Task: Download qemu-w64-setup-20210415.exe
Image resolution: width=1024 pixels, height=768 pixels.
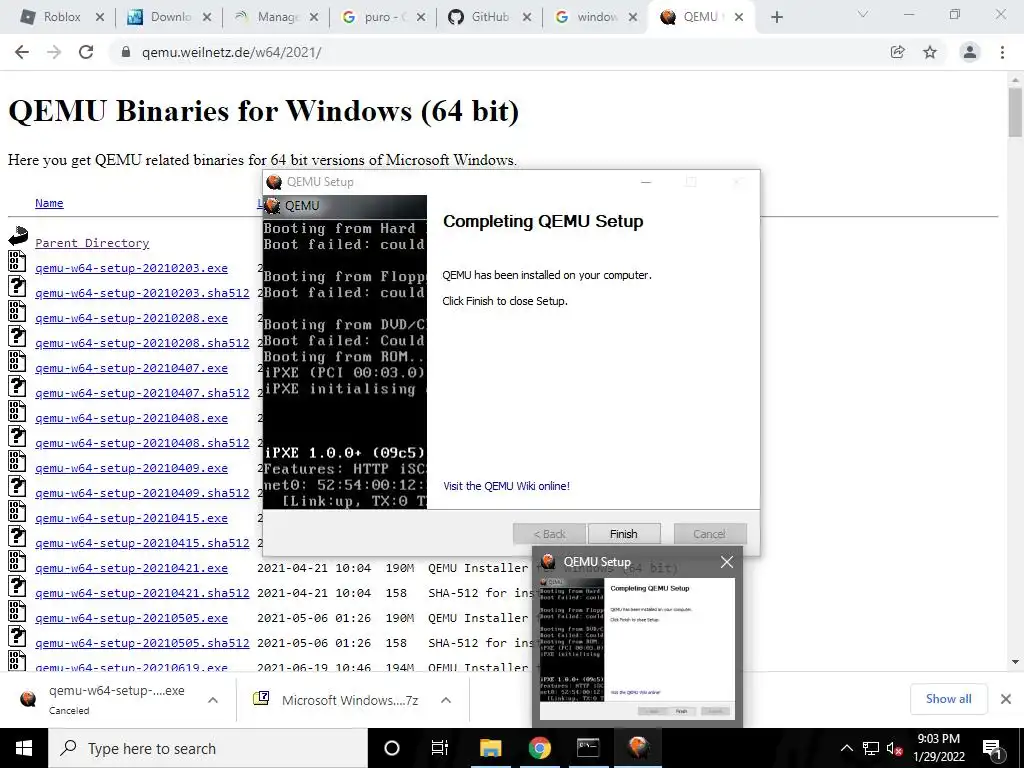Action: [131, 518]
